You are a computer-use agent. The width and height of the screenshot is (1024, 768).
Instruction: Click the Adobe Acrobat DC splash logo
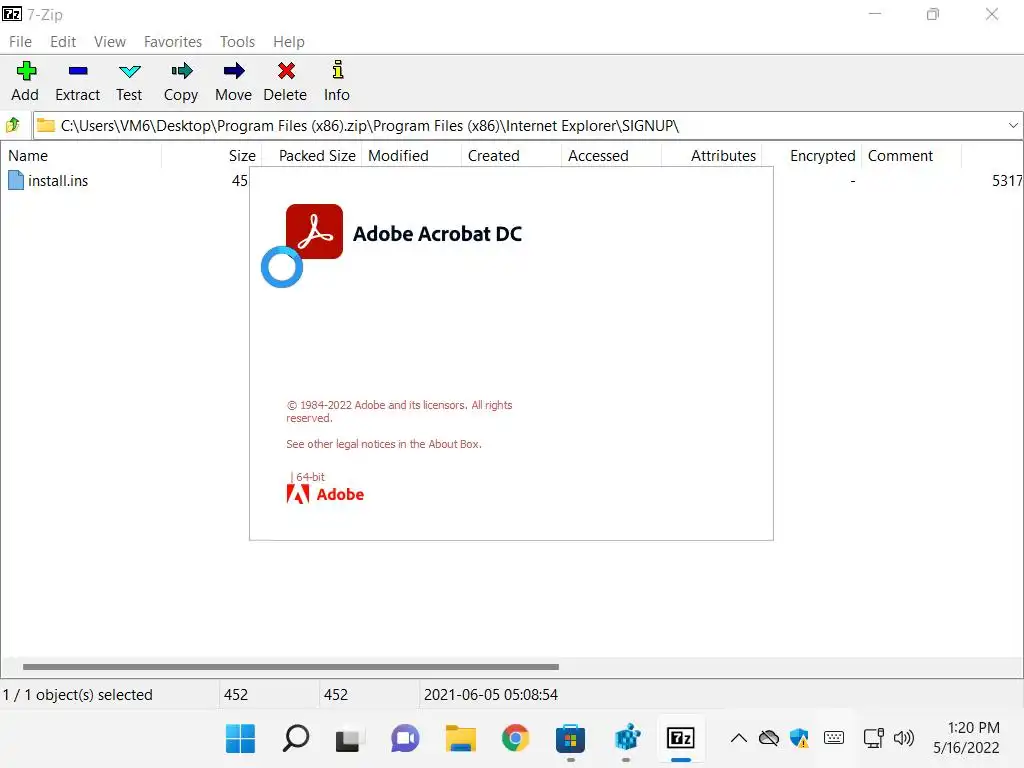314,232
